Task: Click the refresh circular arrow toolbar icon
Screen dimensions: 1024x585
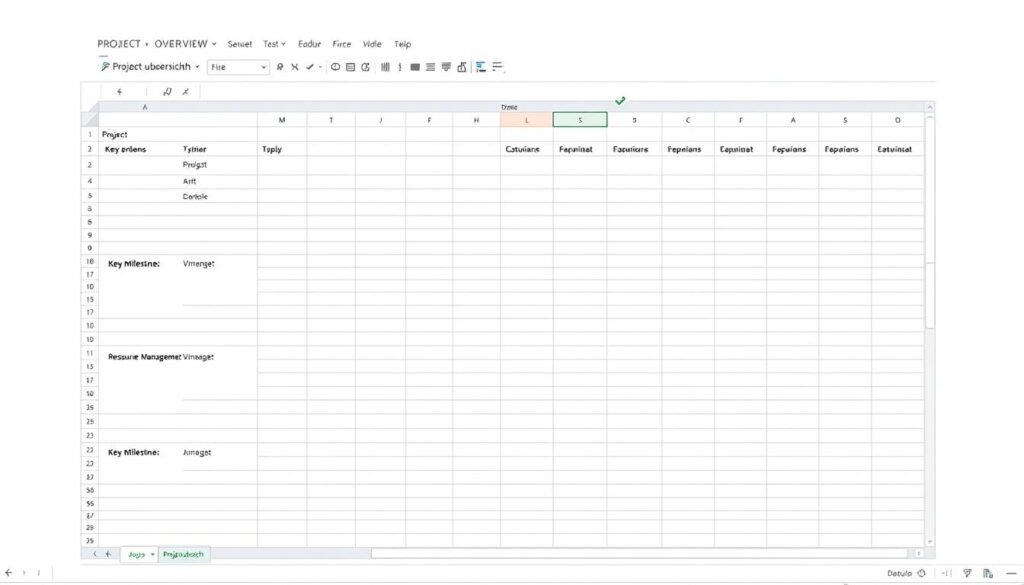Action: (366, 67)
